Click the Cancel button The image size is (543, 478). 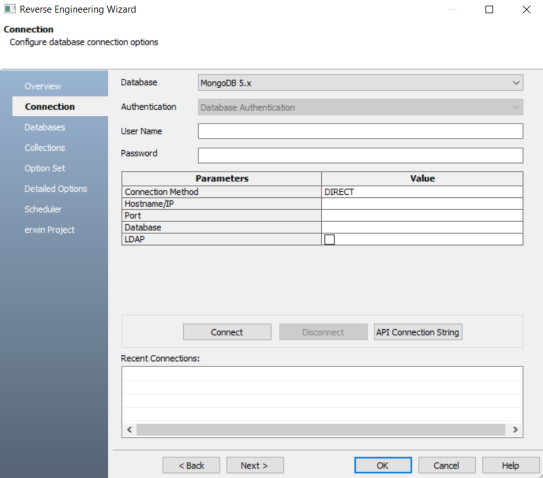[447, 465]
